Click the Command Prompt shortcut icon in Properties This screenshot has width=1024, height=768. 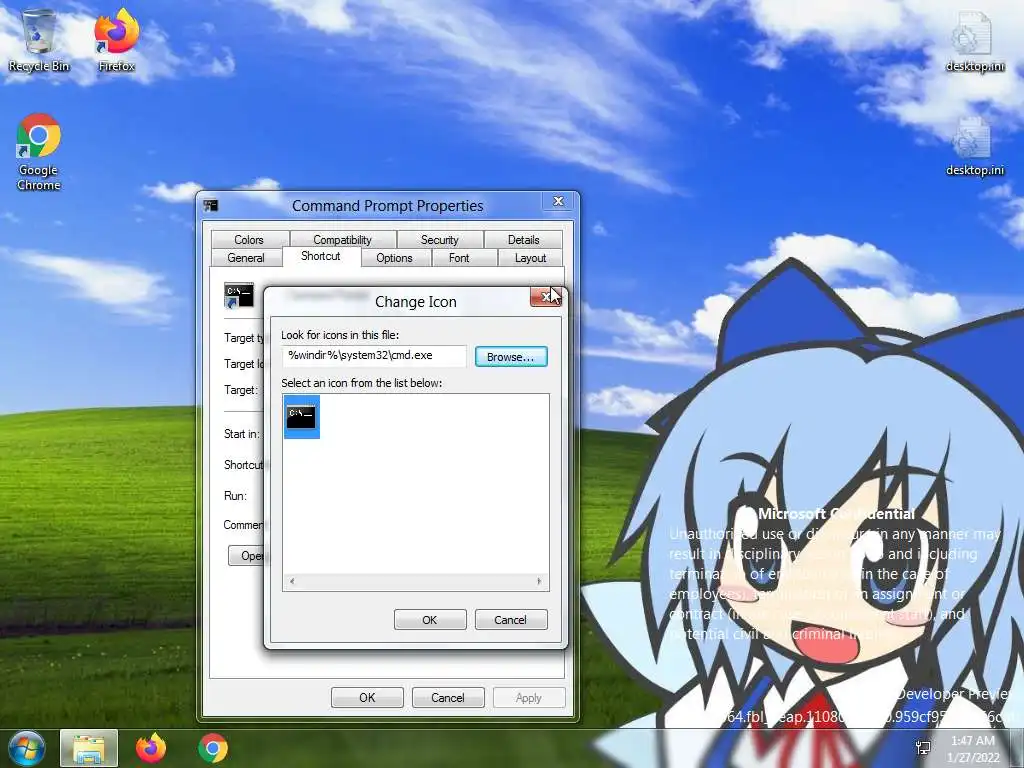tap(238, 295)
